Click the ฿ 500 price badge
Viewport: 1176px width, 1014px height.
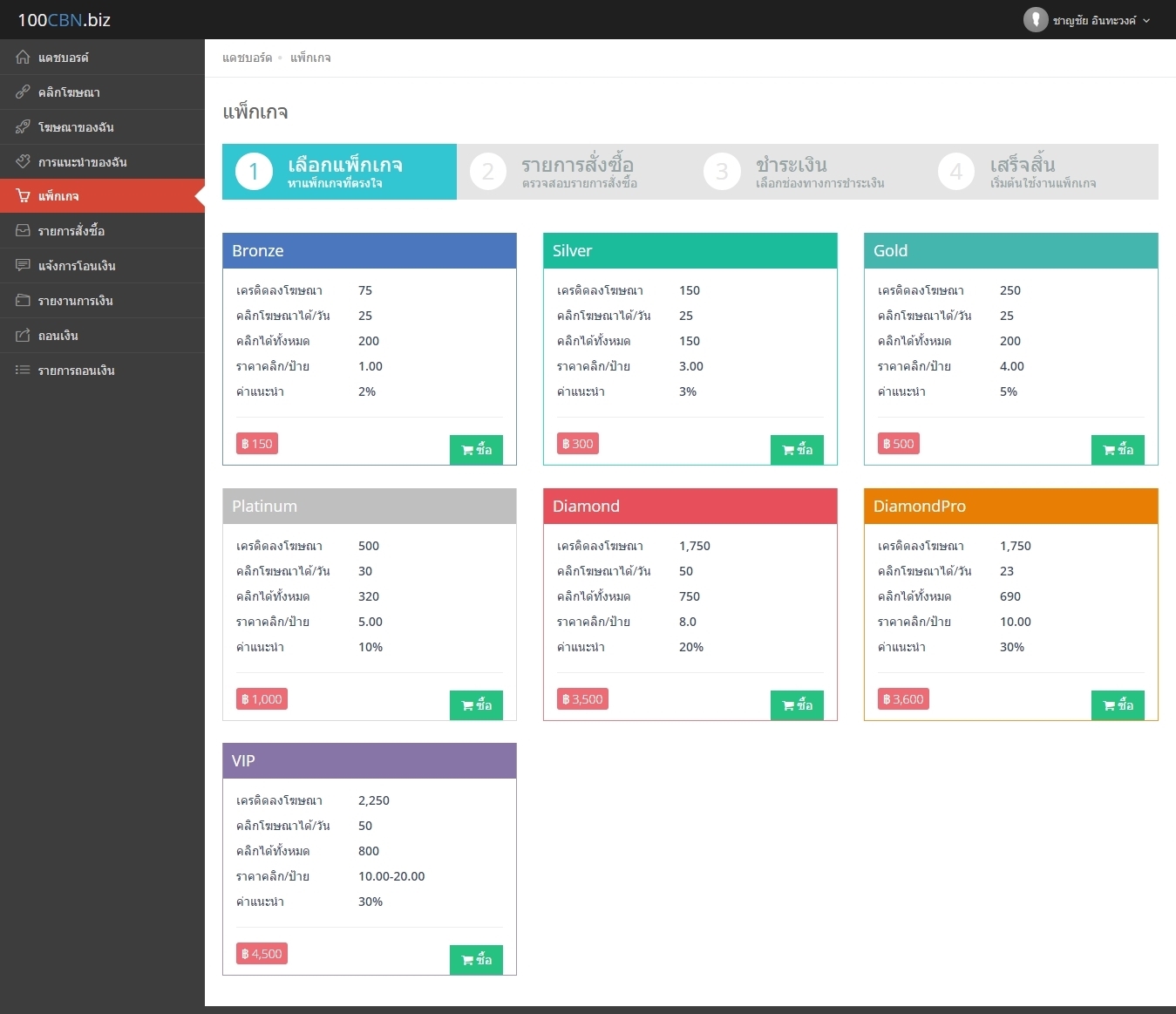(x=899, y=444)
